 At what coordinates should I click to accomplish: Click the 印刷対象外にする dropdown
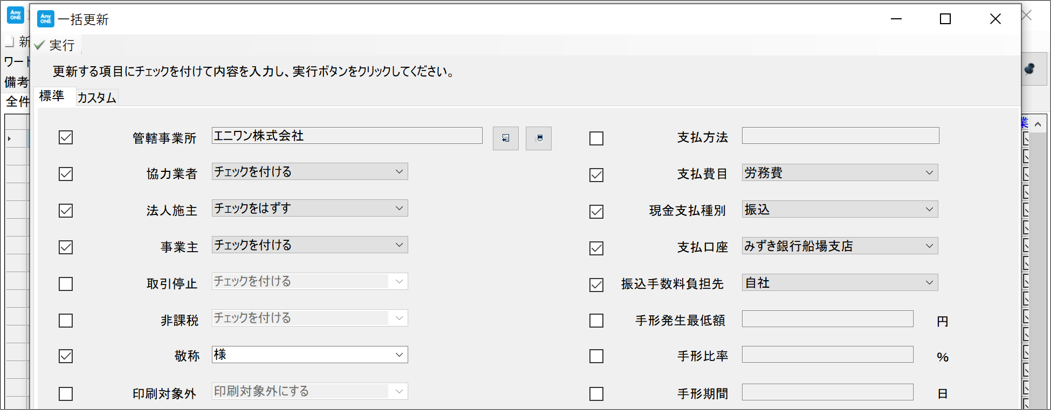coord(309,391)
